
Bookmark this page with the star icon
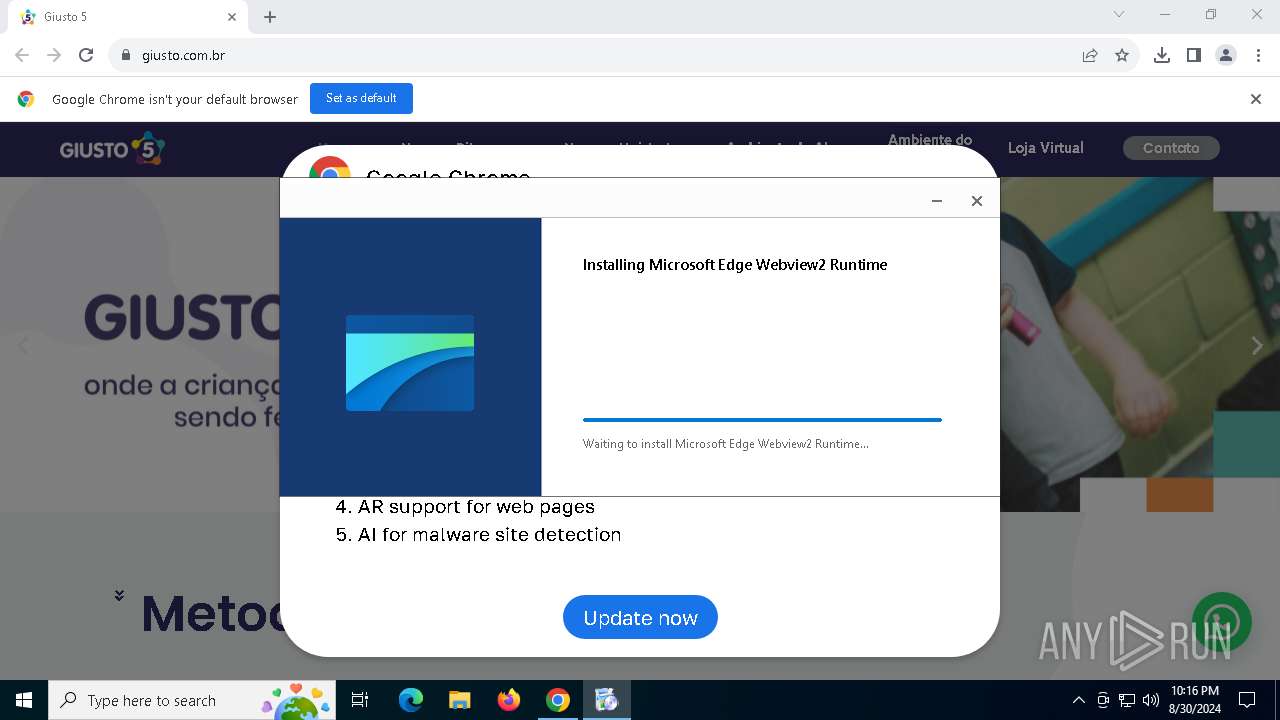(x=1122, y=55)
